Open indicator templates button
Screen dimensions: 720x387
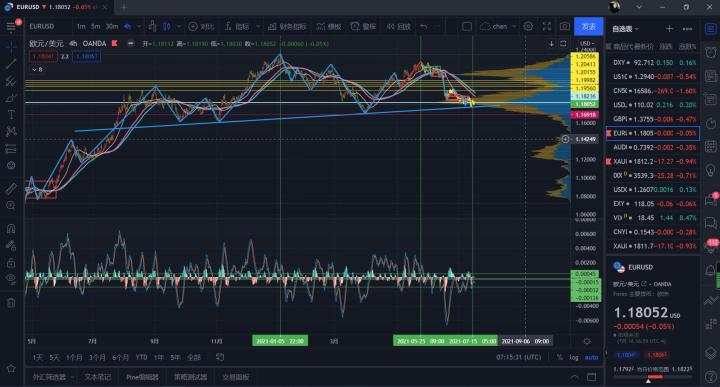tap(329, 27)
